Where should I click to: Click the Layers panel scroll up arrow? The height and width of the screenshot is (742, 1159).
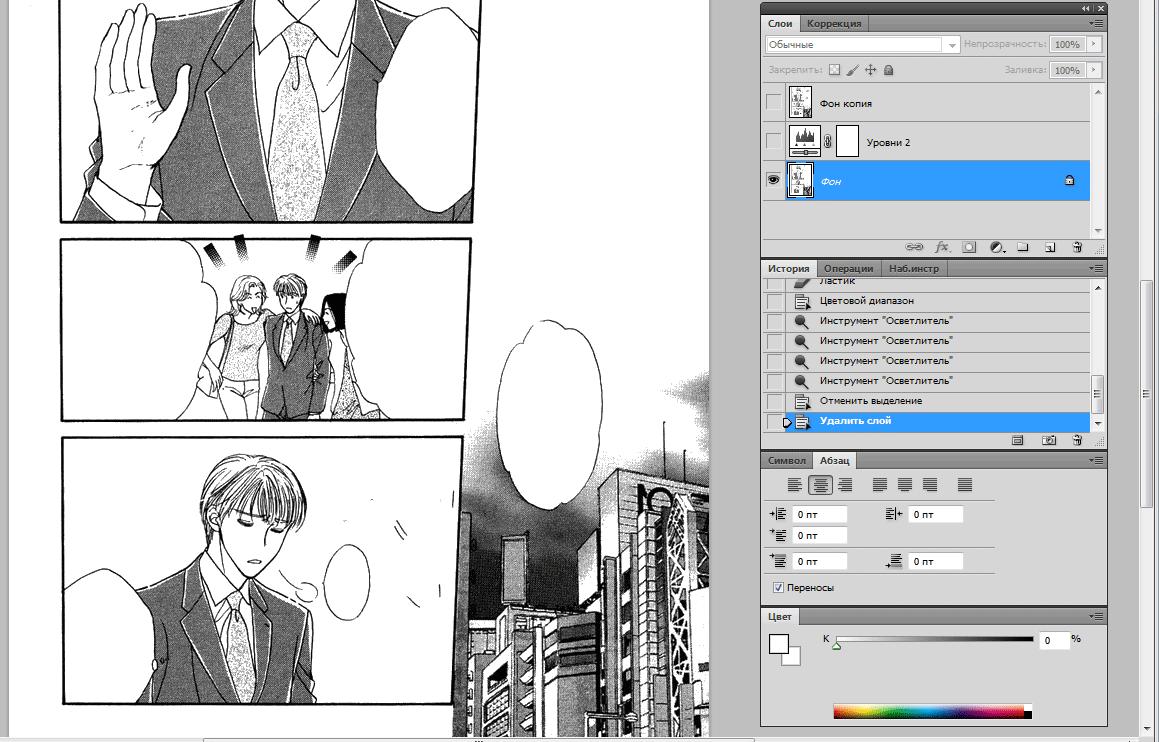tap(1098, 92)
